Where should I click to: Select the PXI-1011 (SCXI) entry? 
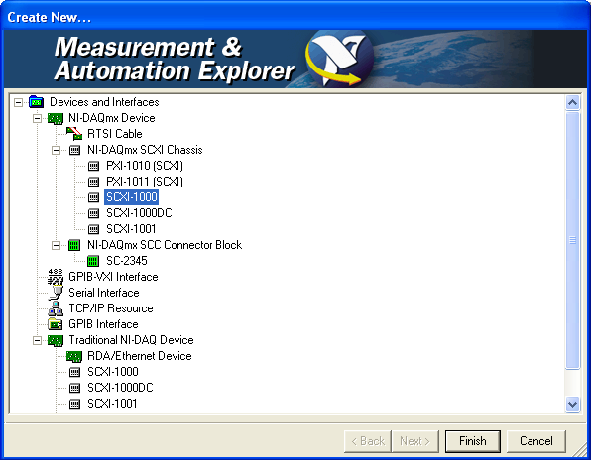pos(144,182)
